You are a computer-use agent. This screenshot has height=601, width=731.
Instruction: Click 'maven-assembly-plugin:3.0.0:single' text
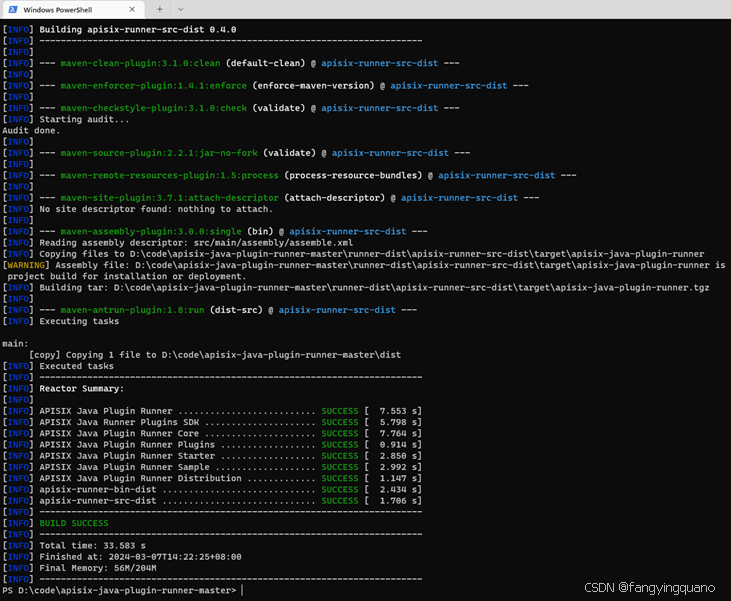151,231
